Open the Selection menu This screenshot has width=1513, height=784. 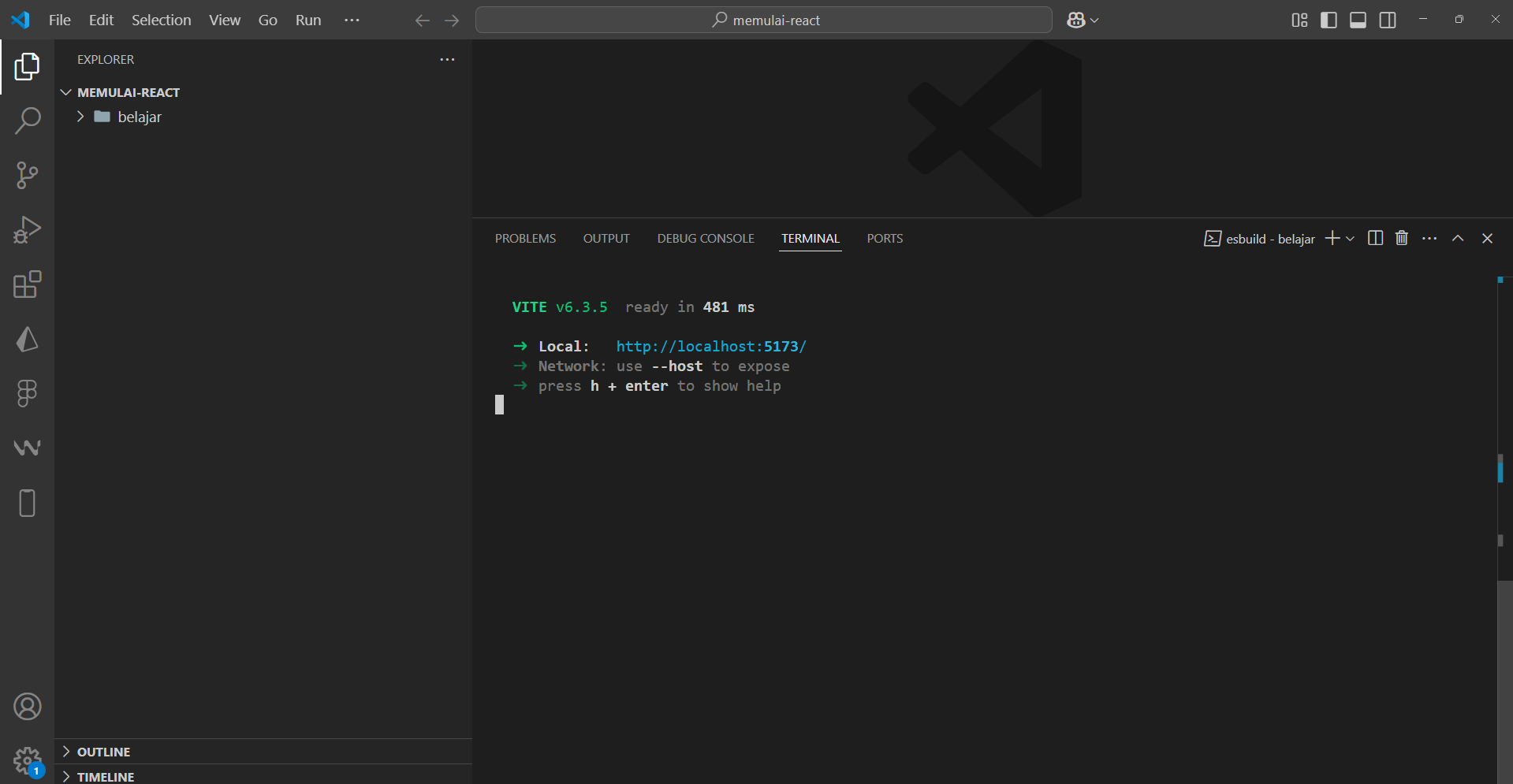pos(161,20)
